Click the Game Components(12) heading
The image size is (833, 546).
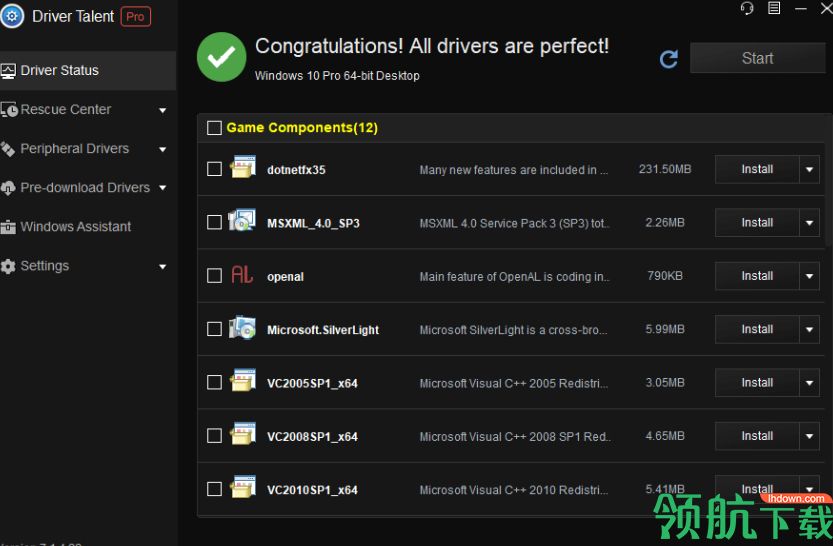click(302, 128)
